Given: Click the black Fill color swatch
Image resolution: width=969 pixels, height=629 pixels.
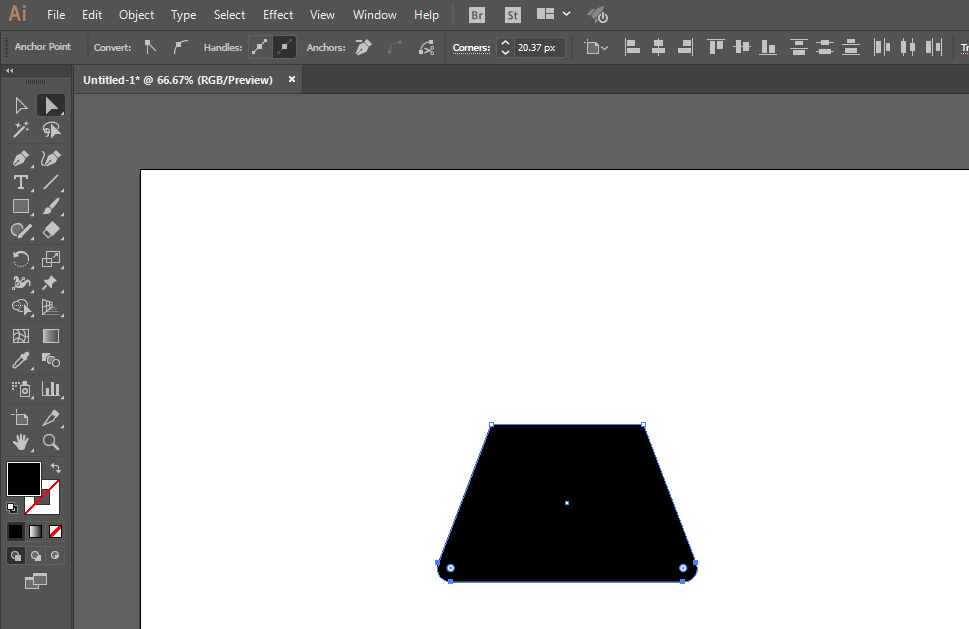Looking at the screenshot, I should (23, 478).
